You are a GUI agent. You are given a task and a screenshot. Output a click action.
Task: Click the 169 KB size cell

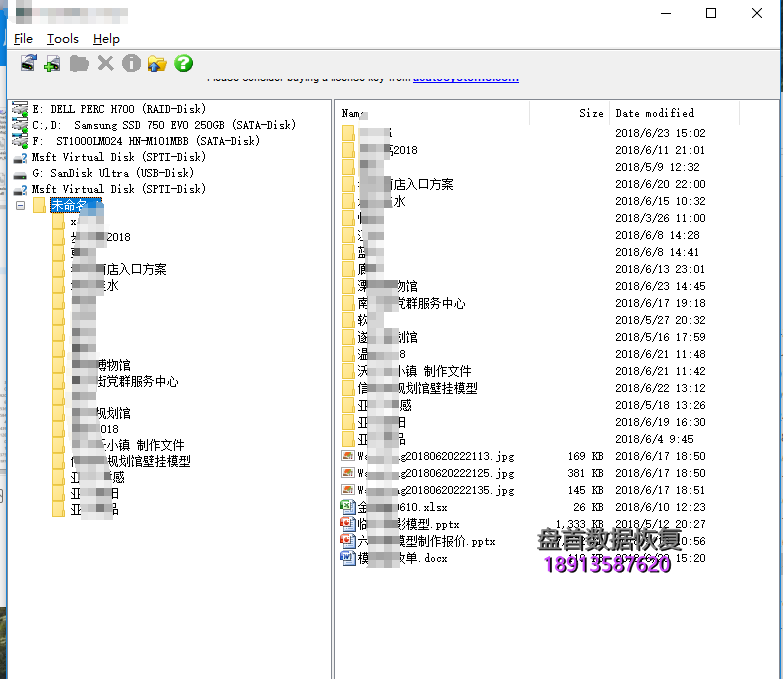click(x=585, y=456)
